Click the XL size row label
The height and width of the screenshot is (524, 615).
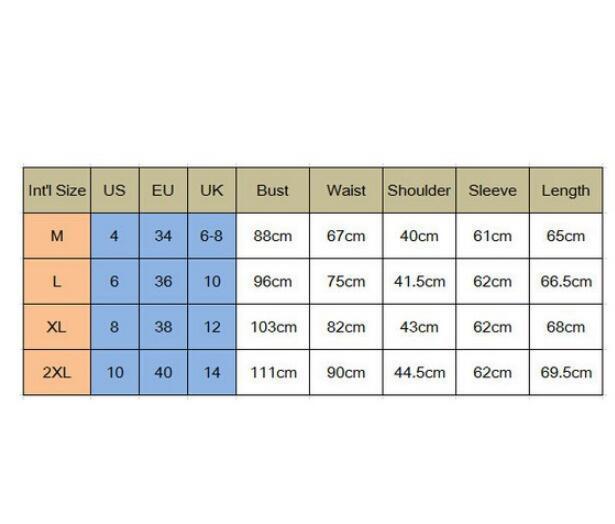pyautogui.click(x=57, y=327)
